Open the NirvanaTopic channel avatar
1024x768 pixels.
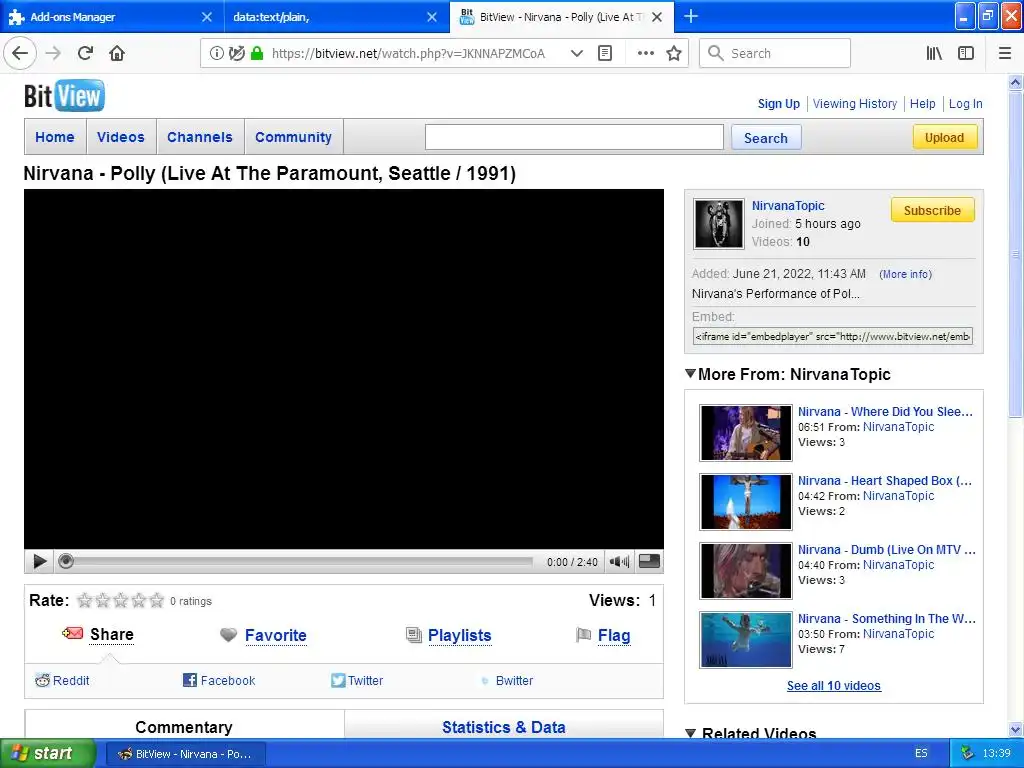pos(718,224)
